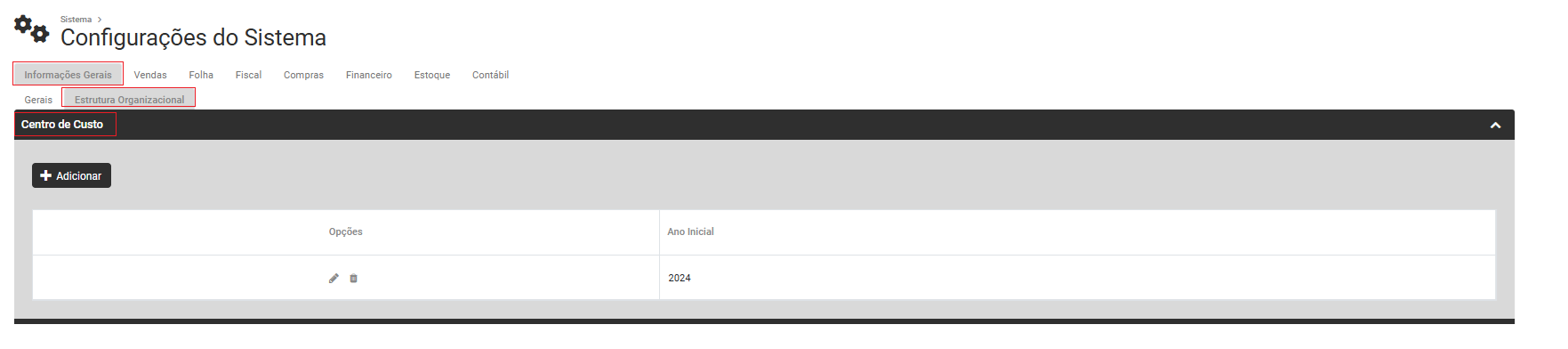Switch to the Estoque tab
The image size is (1568, 349).
[x=432, y=75]
